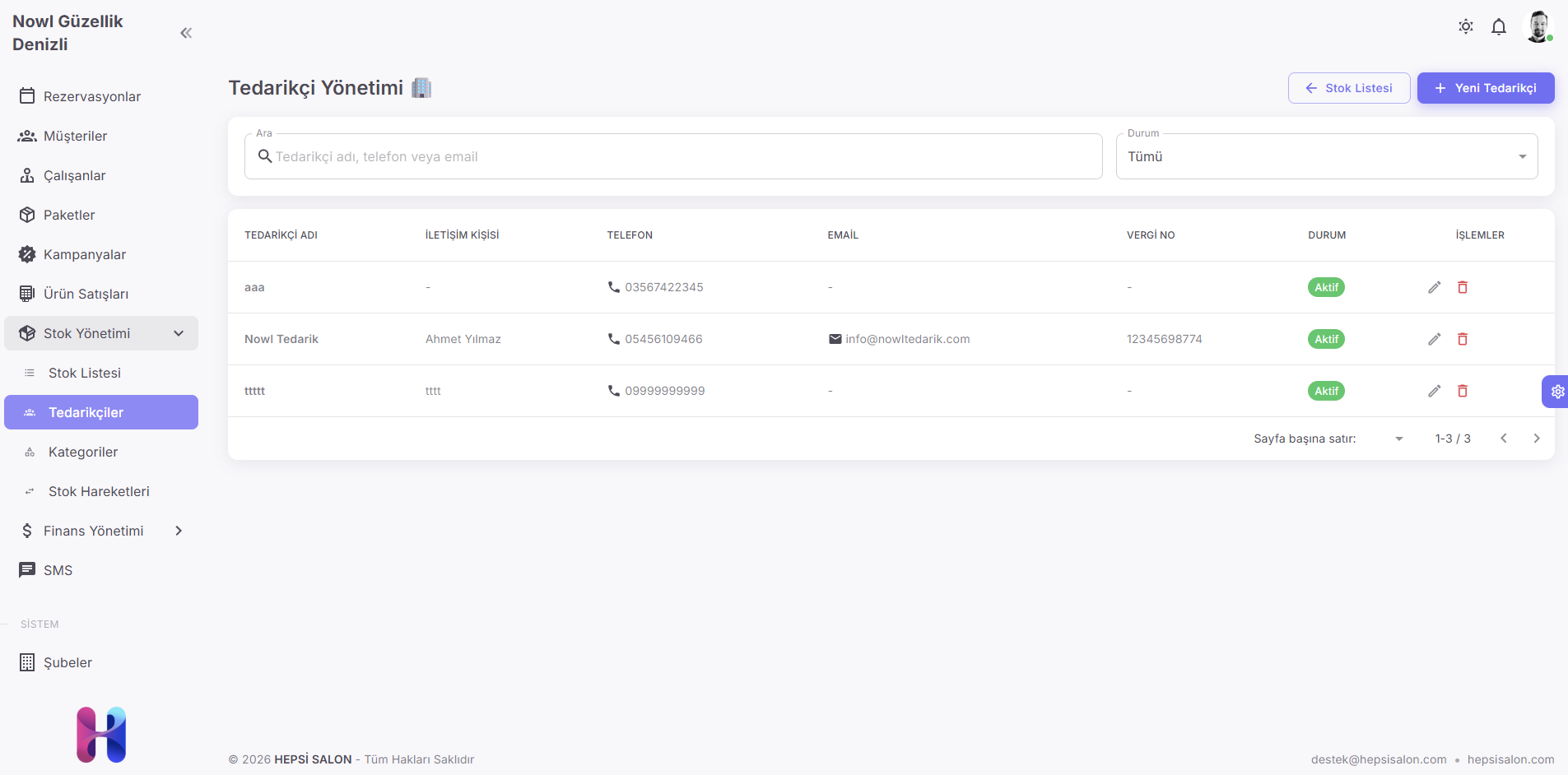Click the user profile avatar
Viewport: 1568px width, 775px height.
[1538, 27]
